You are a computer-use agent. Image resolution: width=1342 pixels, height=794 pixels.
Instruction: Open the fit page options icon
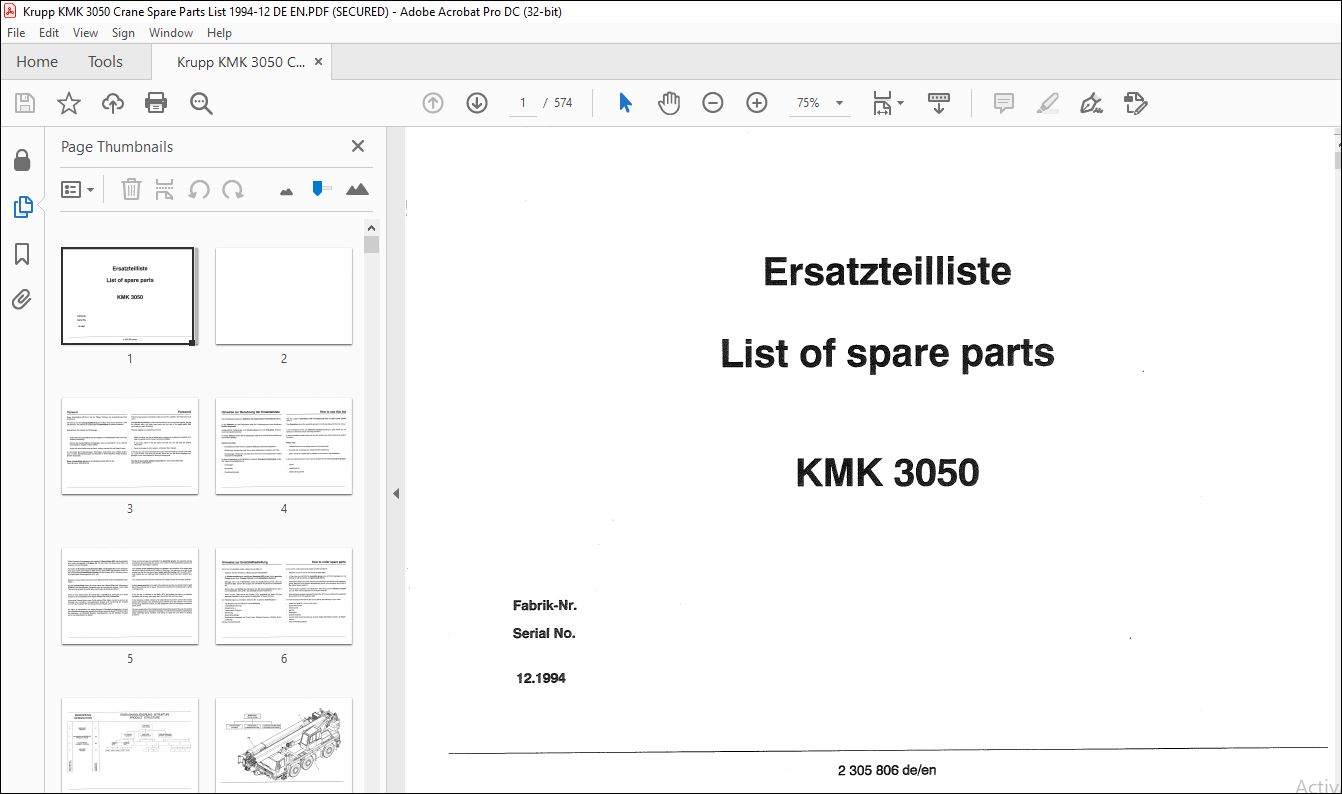coord(887,103)
